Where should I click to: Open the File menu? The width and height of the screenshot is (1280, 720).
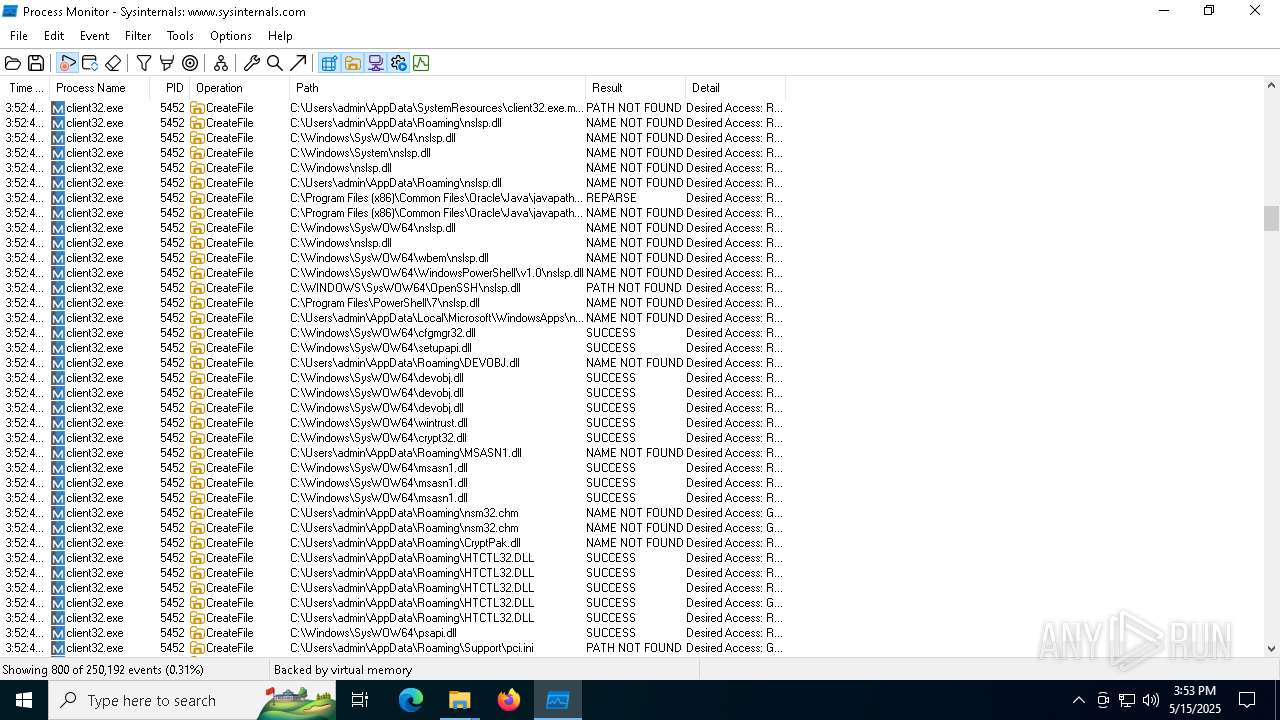19,36
